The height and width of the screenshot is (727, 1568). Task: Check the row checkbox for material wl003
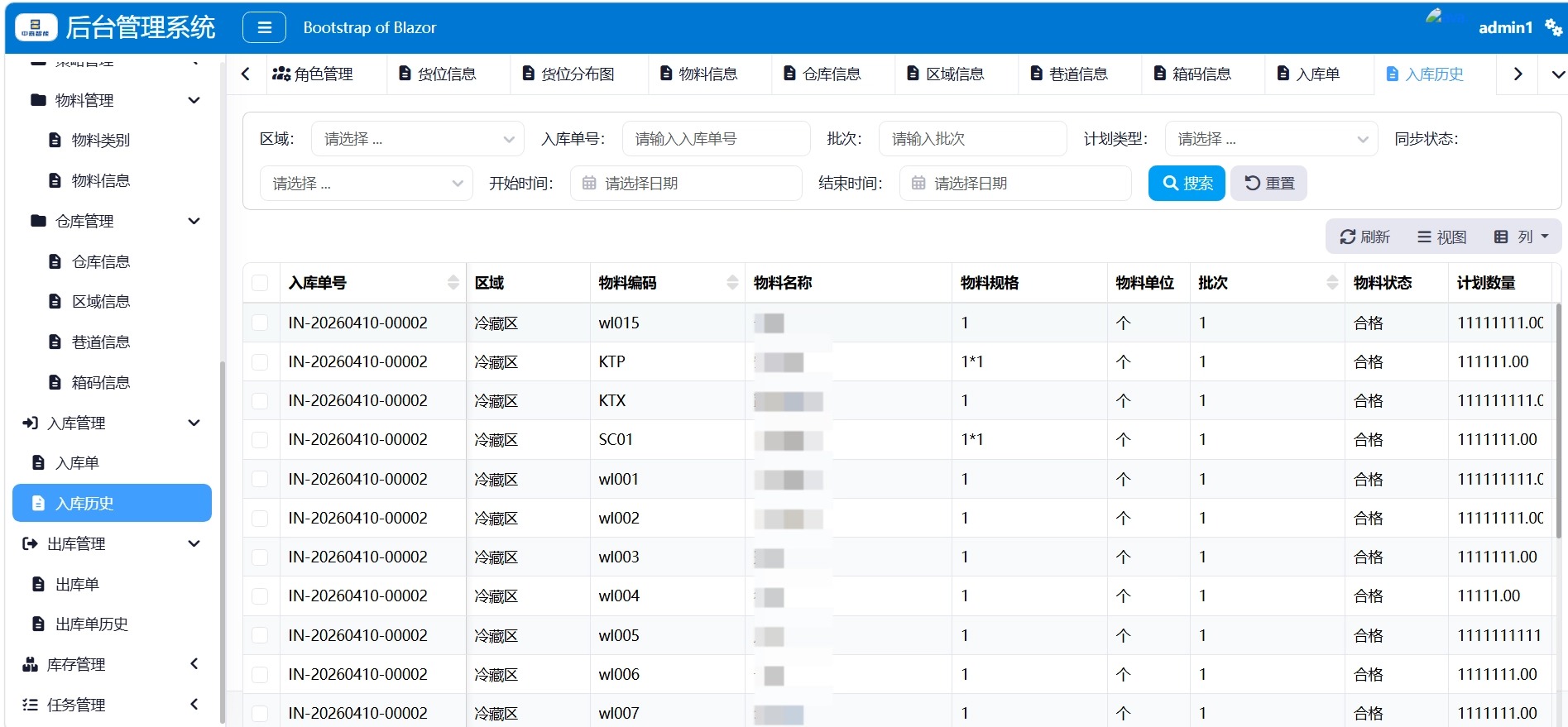(x=260, y=557)
